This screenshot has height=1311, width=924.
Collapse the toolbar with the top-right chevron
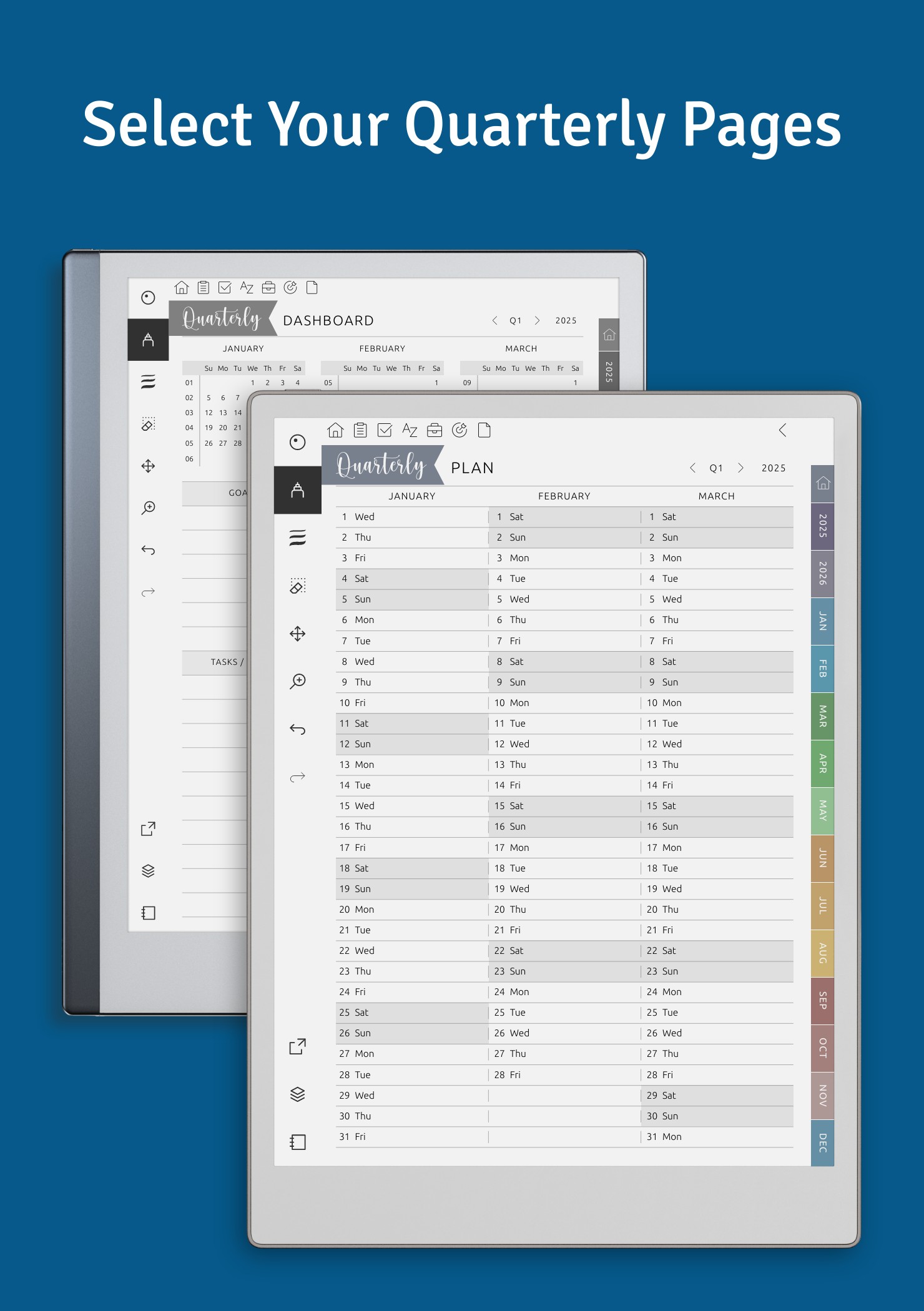(783, 430)
